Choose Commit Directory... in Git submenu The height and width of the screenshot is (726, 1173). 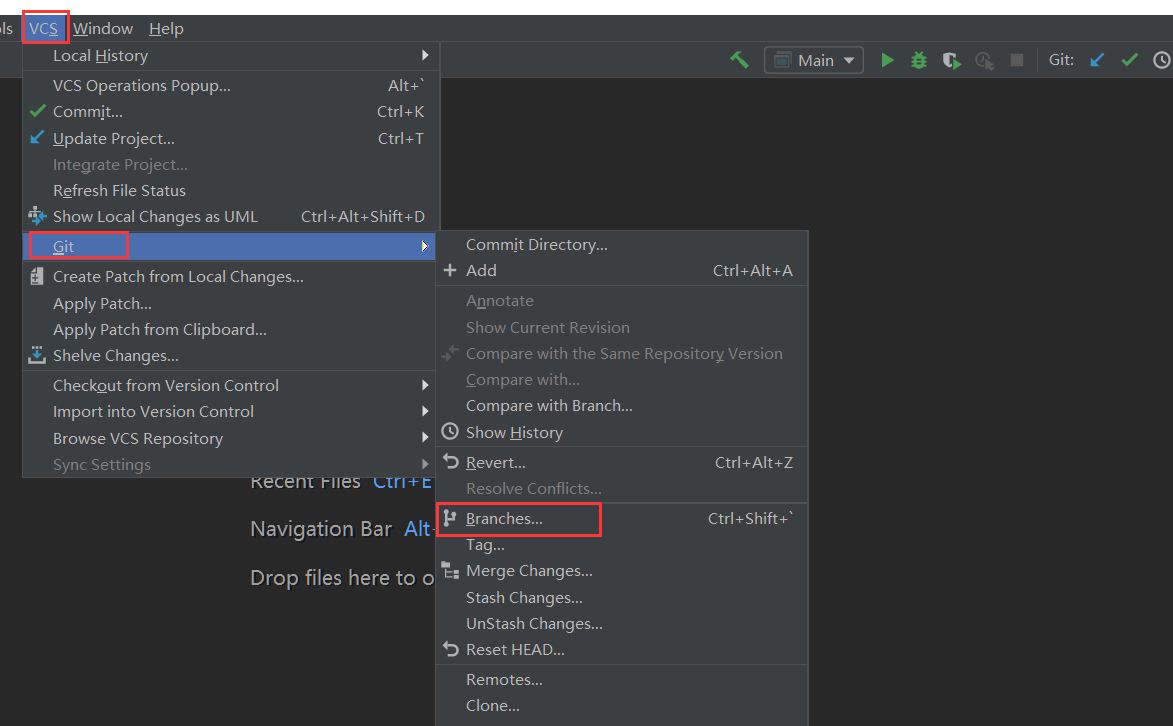[x=622, y=245]
